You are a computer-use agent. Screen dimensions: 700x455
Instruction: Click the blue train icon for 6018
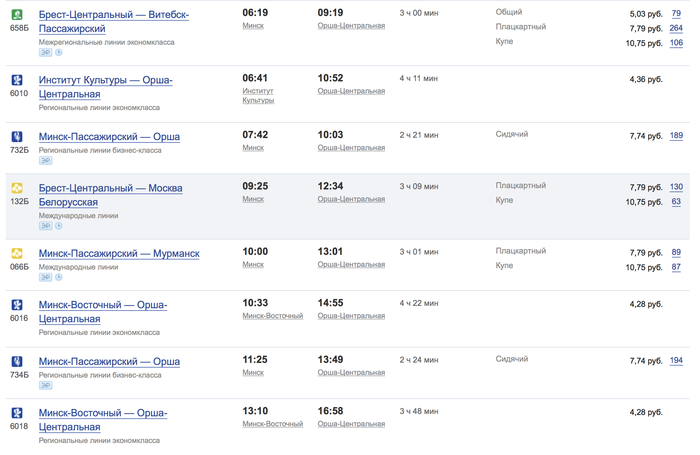(x=17, y=413)
